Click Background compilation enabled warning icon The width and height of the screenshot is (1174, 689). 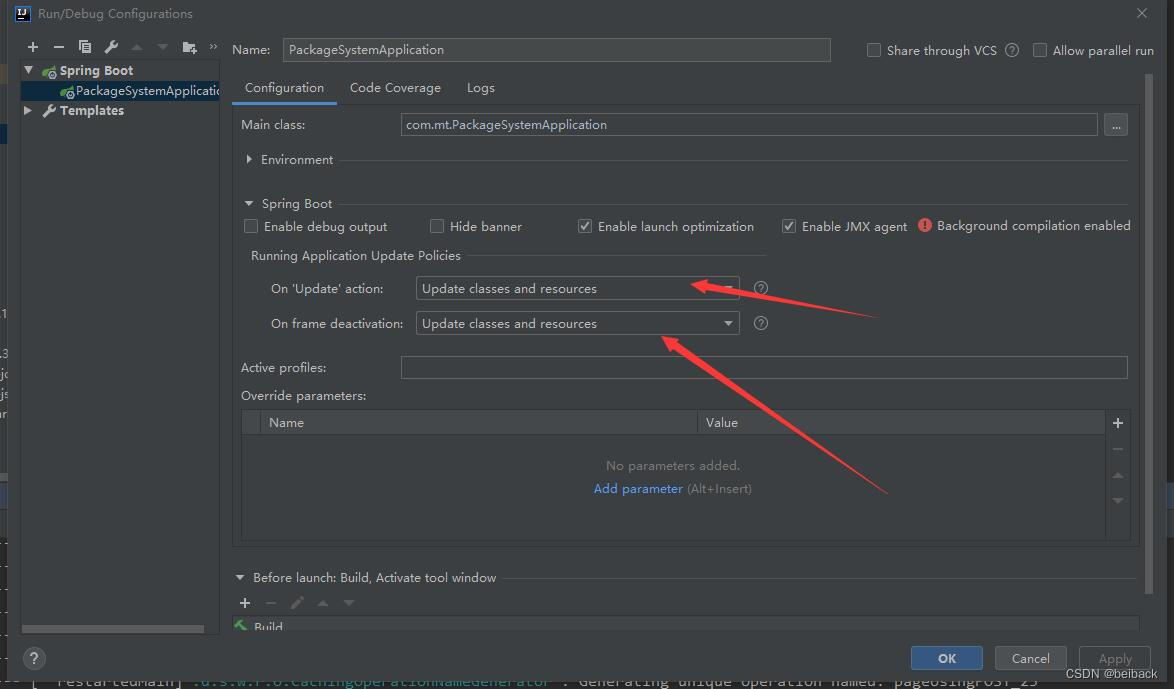point(925,225)
